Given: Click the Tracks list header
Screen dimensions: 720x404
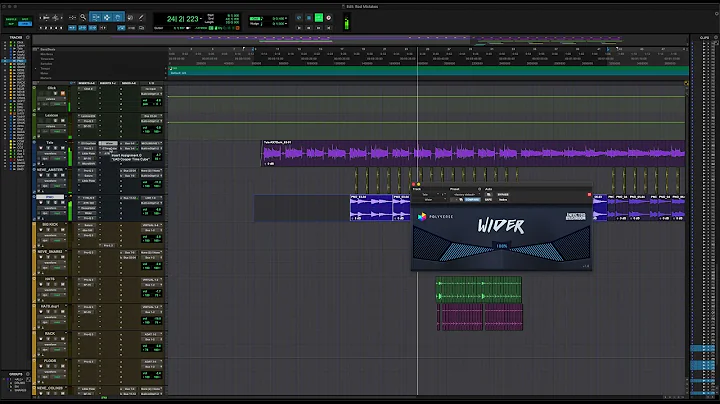Looking at the screenshot, I should (x=16, y=37).
